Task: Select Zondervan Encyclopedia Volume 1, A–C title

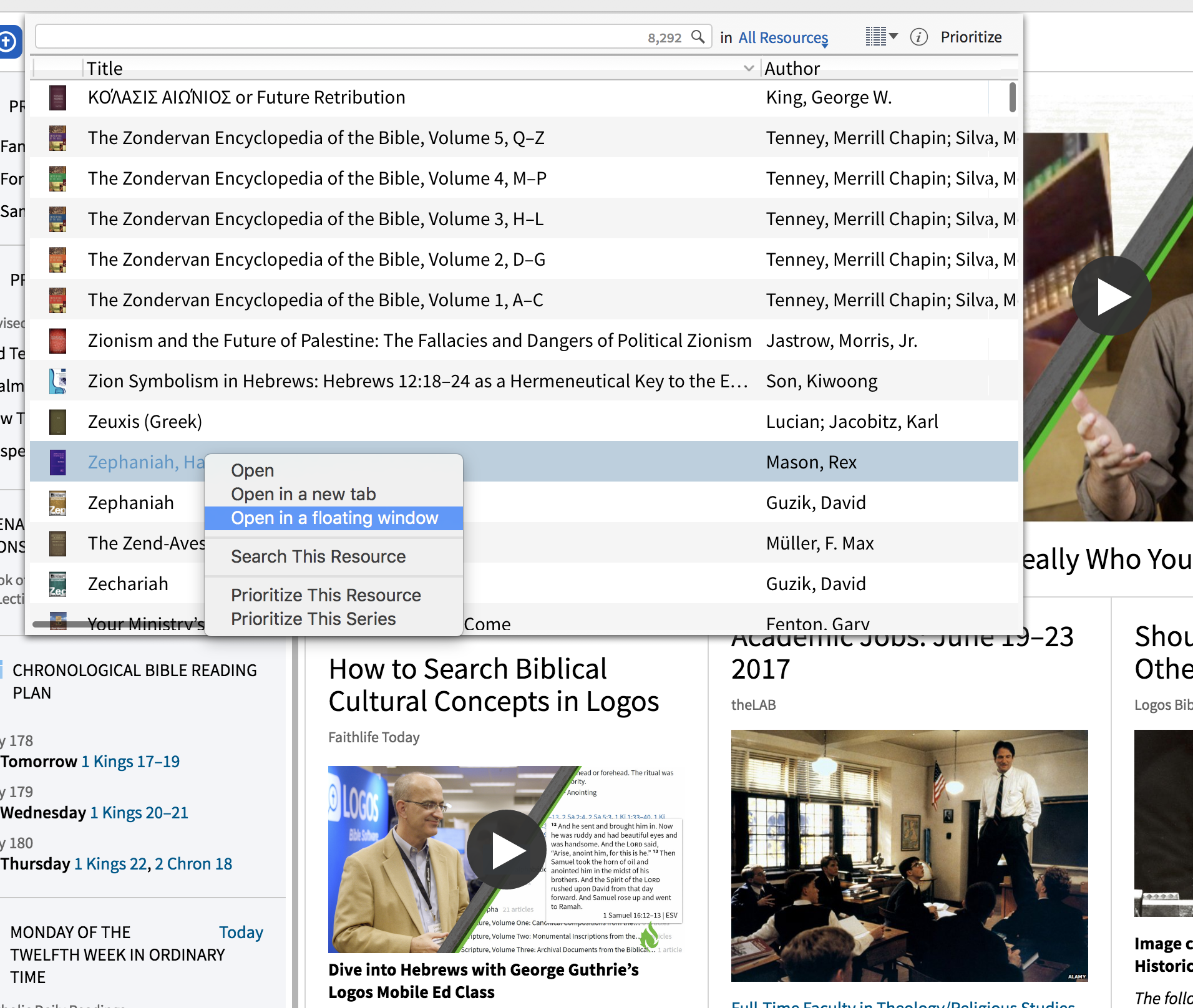Action: click(x=316, y=300)
